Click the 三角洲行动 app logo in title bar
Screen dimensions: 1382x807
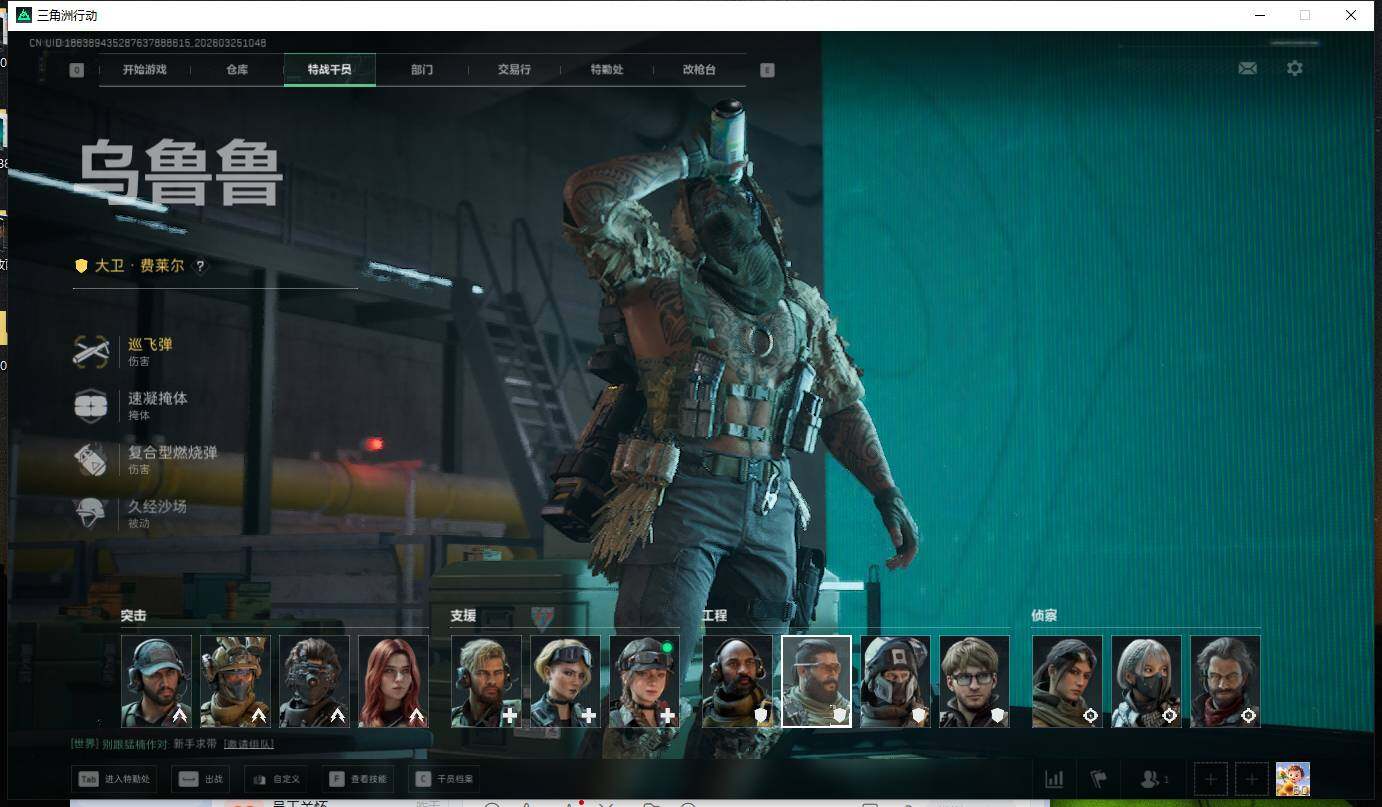point(24,15)
